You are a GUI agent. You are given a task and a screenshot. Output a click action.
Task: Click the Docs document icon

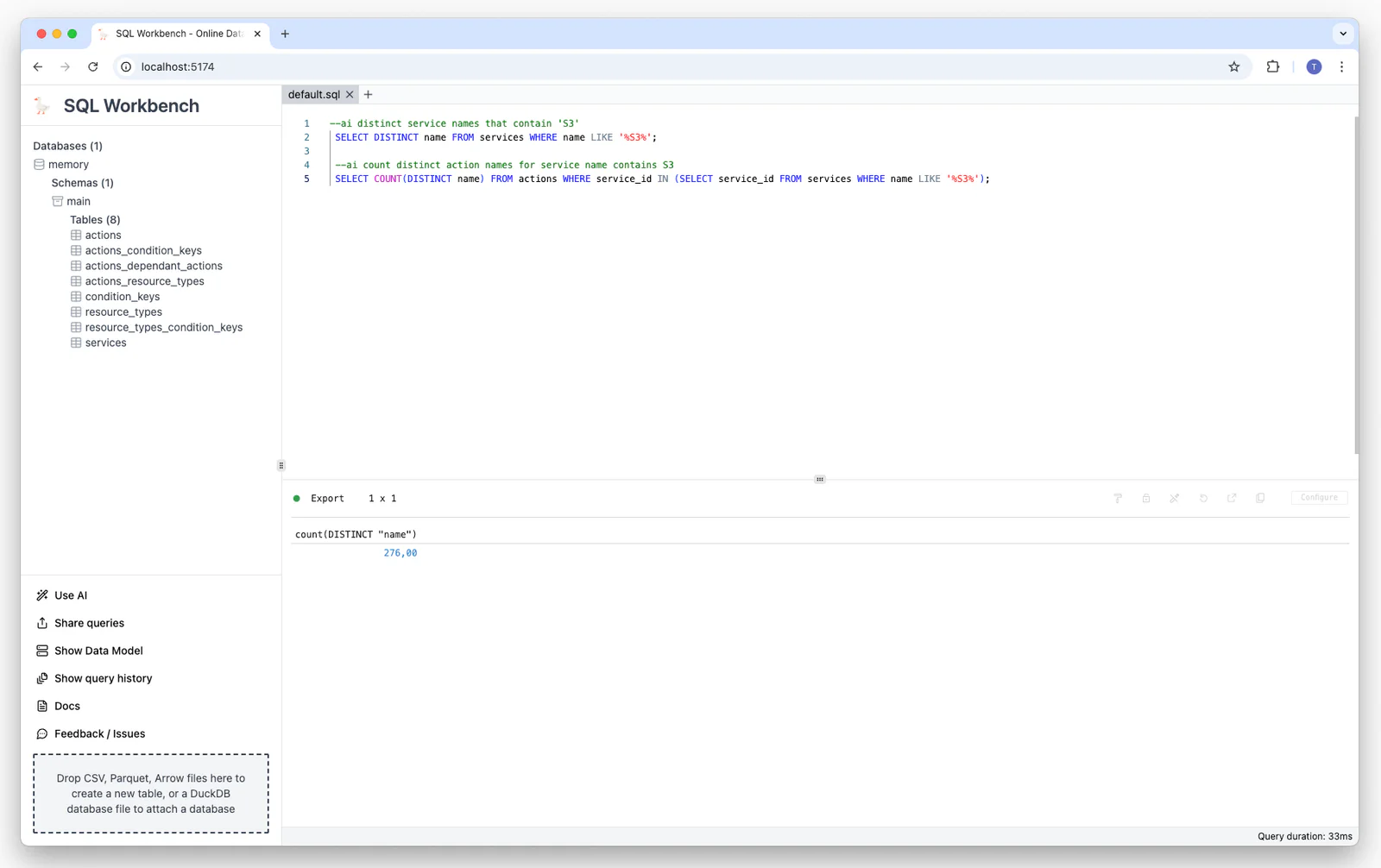42,706
